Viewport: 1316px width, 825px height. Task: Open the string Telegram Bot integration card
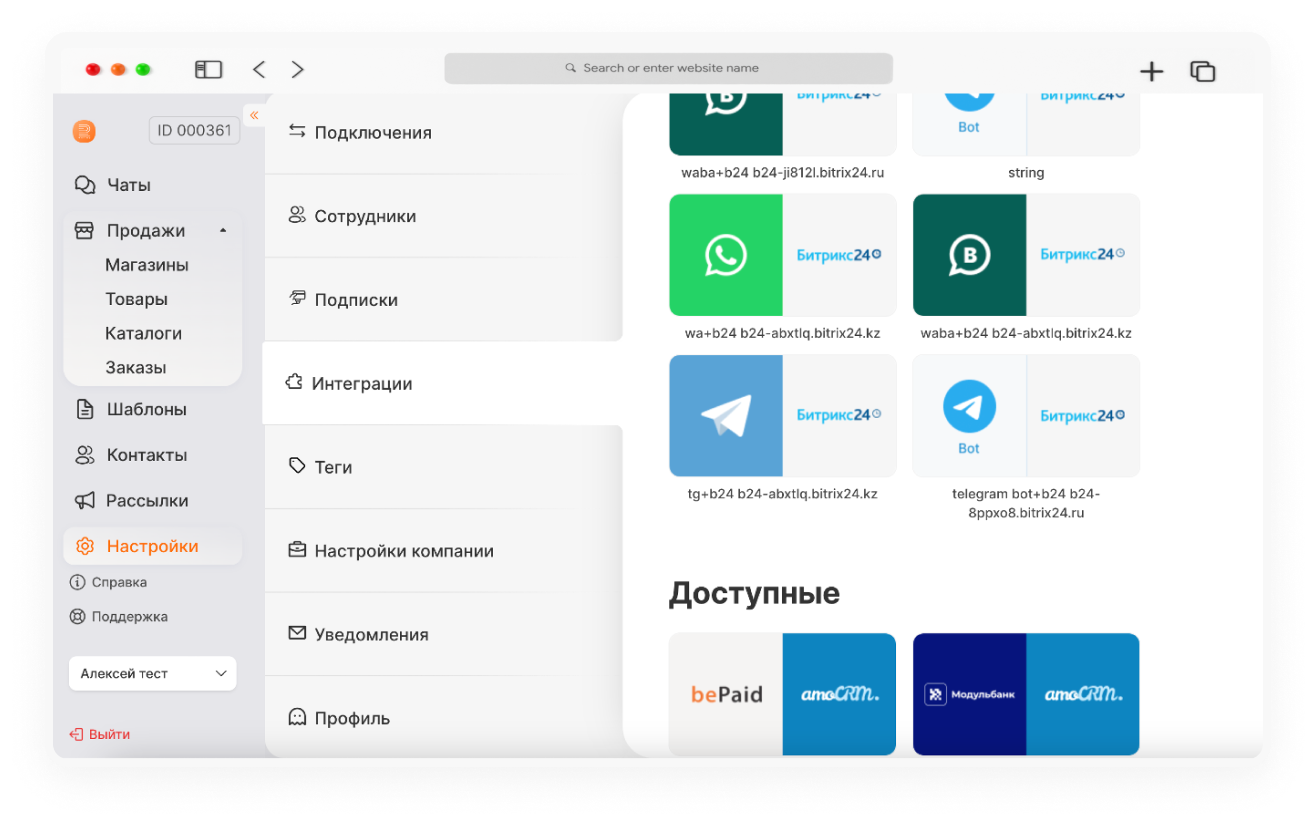point(1026,124)
